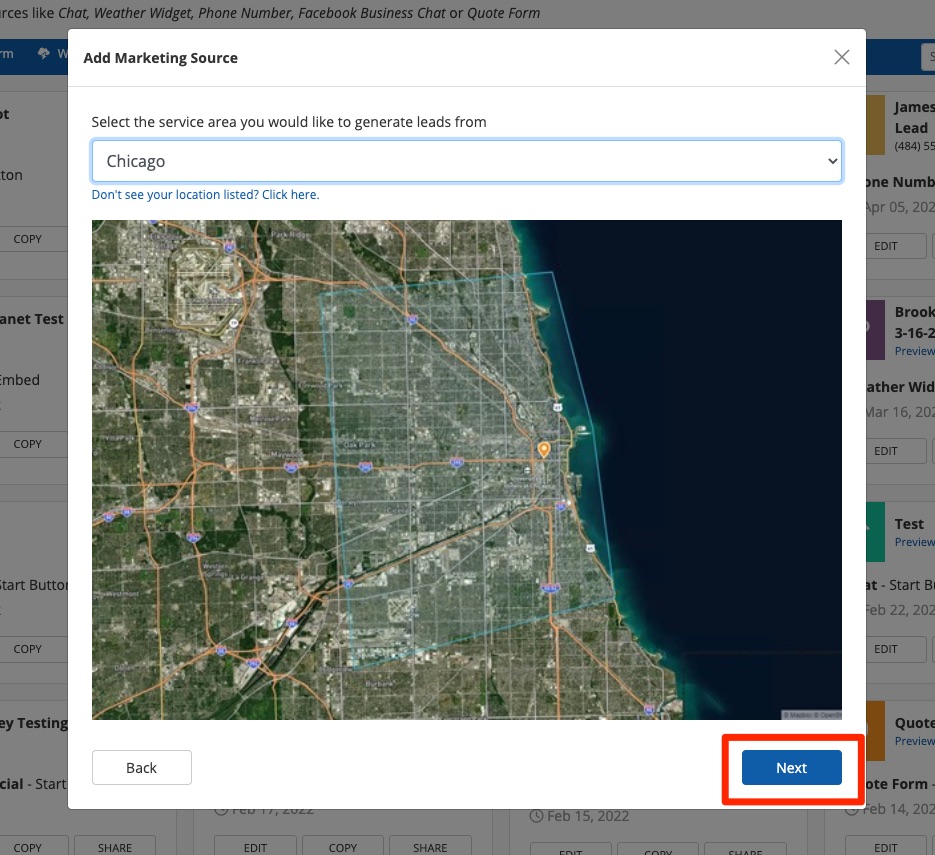This screenshot has width=935, height=855.
Task: Click "Don't see your location listed?" link
Action: click(x=205, y=195)
